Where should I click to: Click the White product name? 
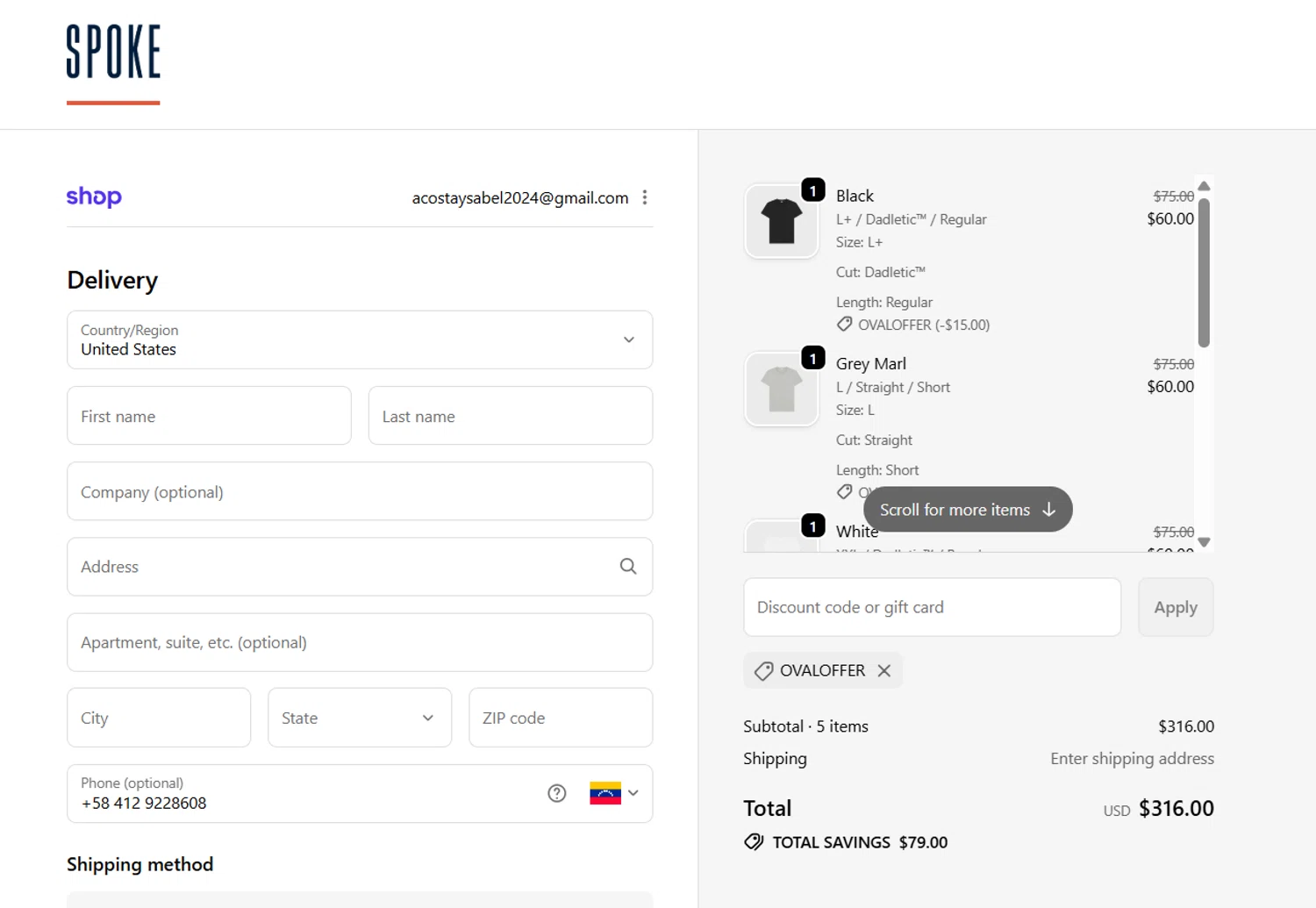(857, 532)
